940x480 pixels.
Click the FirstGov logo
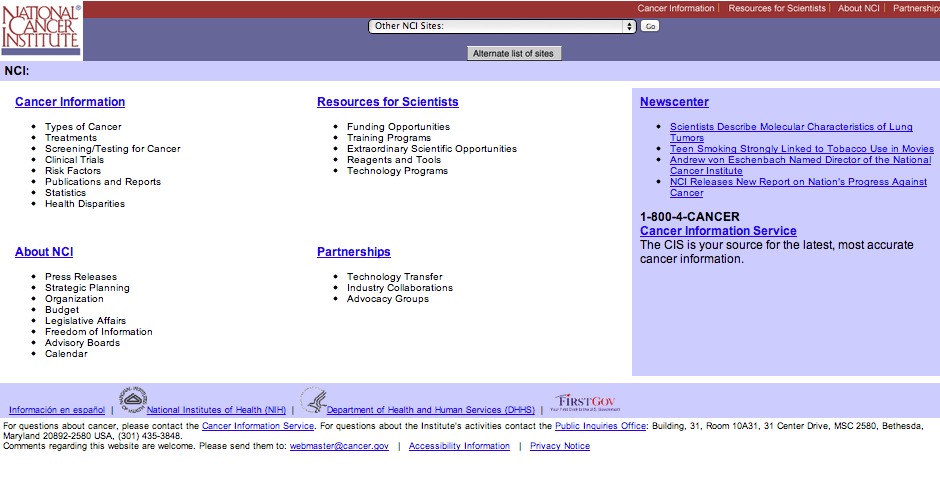[585, 402]
